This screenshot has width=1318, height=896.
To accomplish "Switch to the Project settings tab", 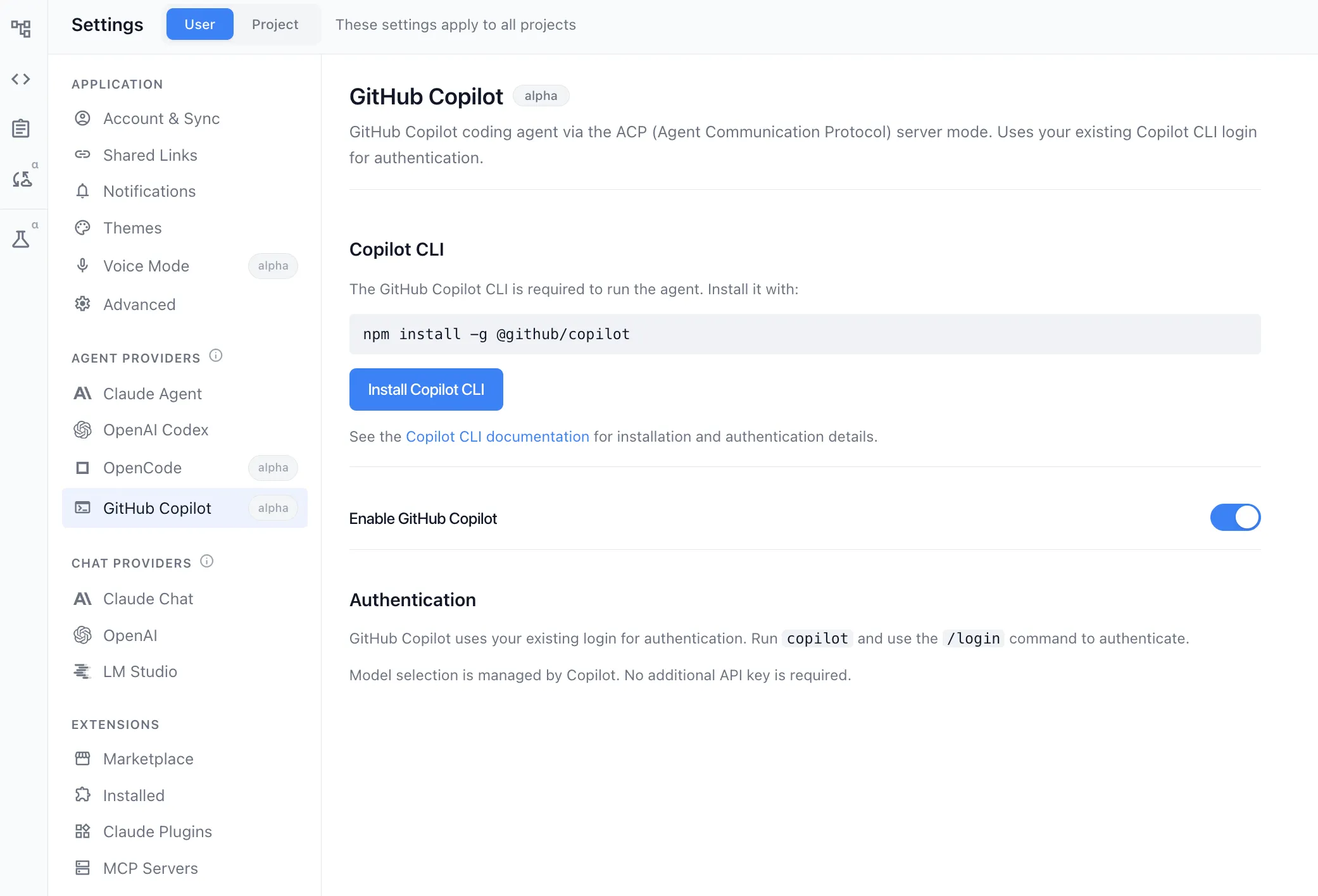I will point(275,25).
